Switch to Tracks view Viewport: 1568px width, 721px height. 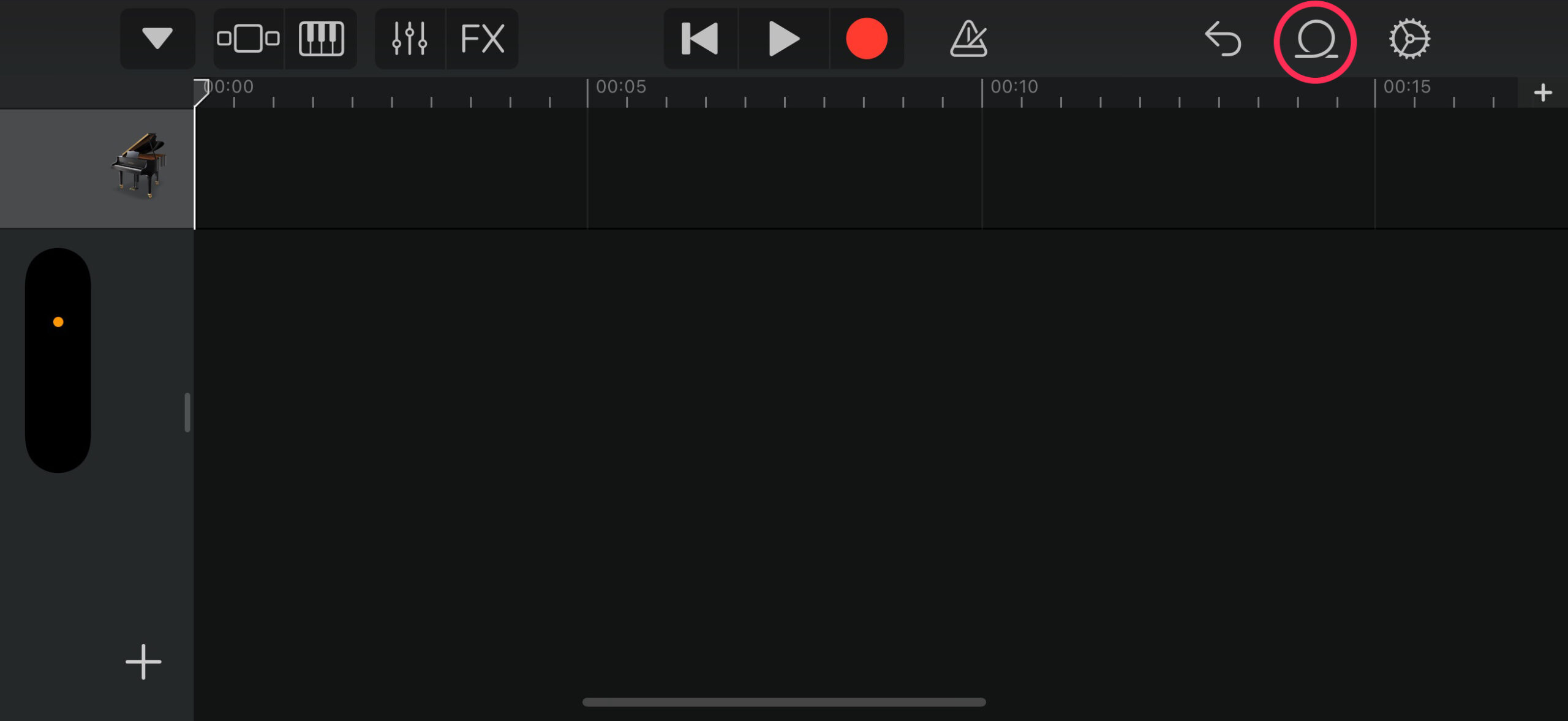pyautogui.click(x=249, y=39)
